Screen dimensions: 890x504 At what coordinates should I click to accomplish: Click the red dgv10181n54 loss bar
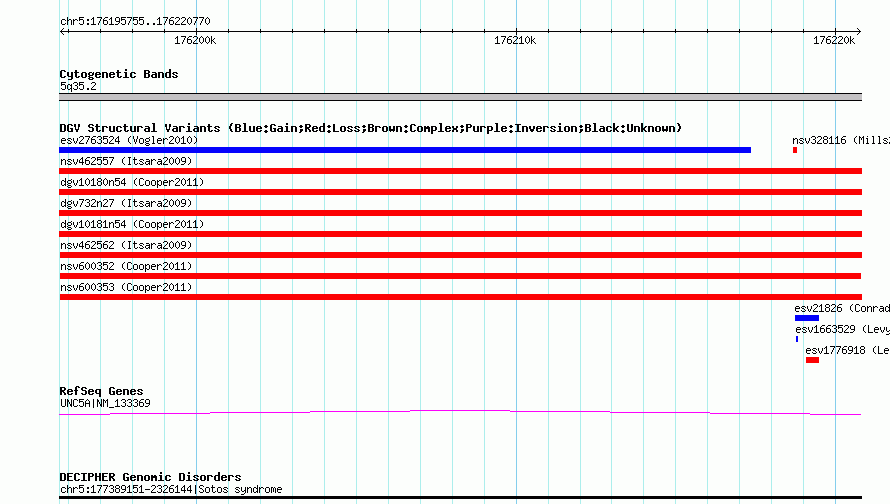tap(460, 234)
